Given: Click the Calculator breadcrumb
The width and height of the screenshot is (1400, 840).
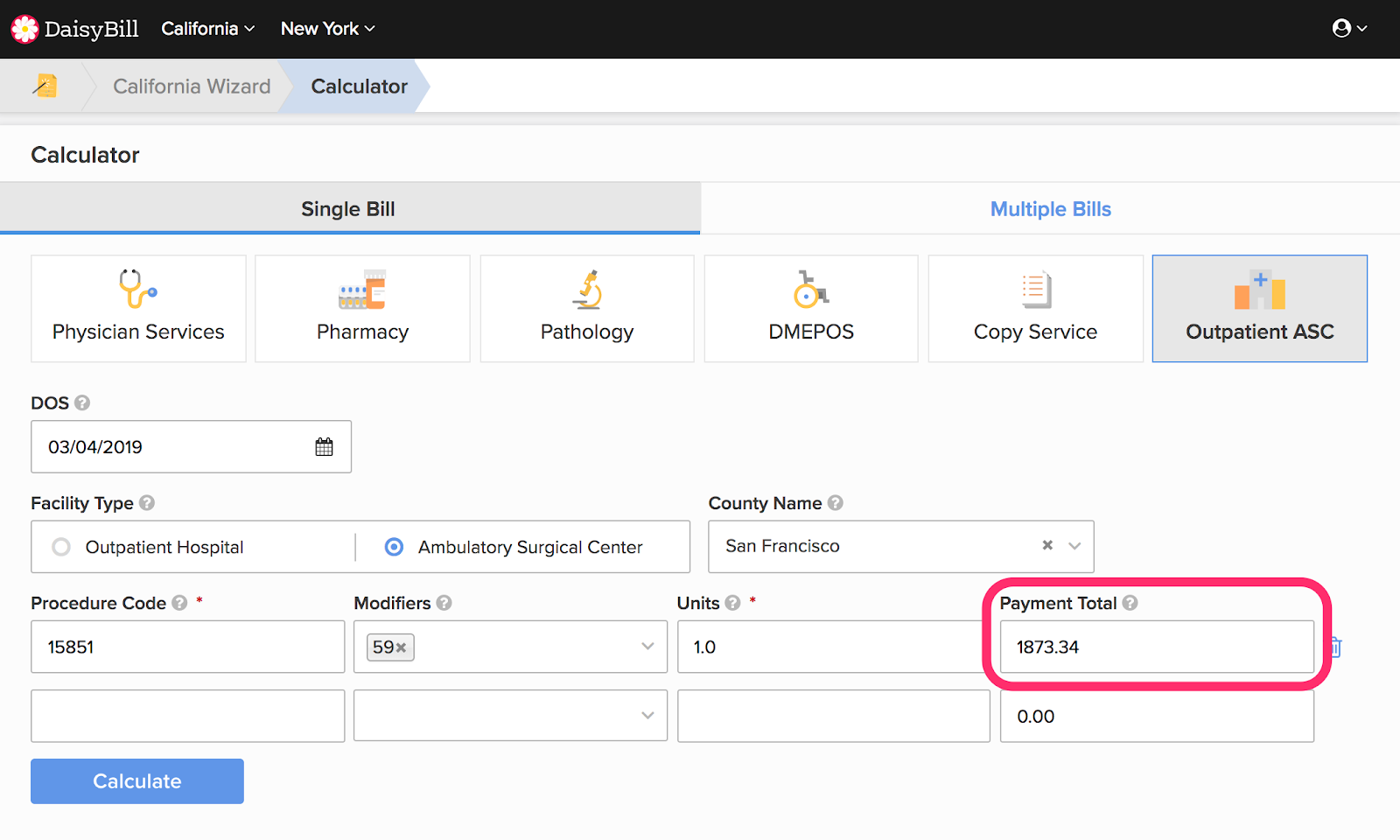Looking at the screenshot, I should [x=359, y=86].
